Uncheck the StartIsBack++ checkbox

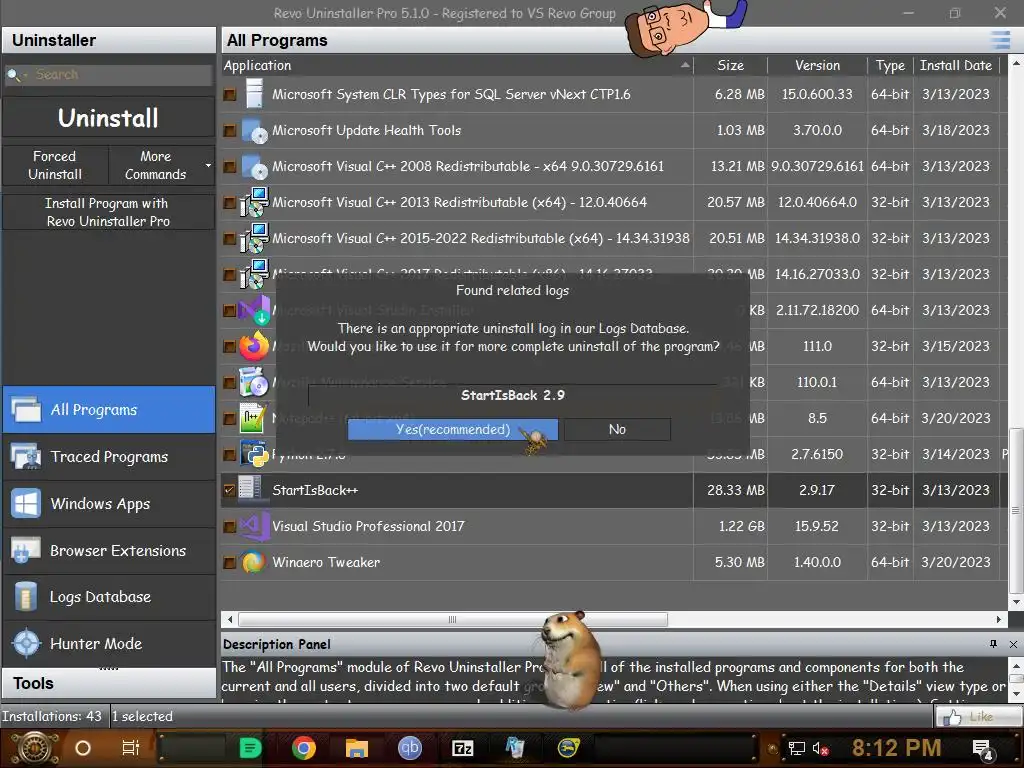pyautogui.click(x=229, y=490)
